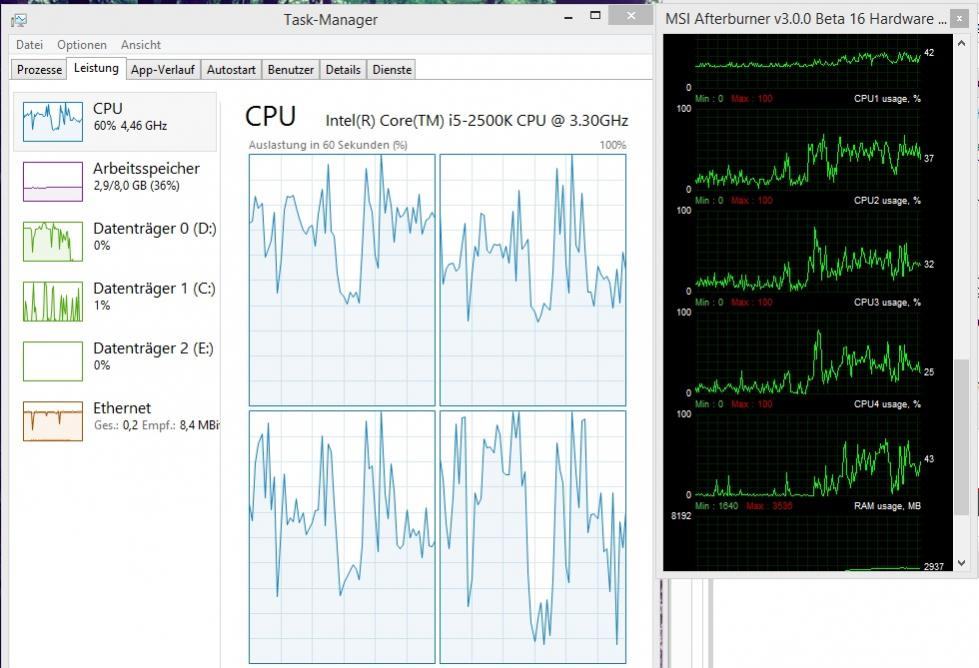This screenshot has width=979, height=668.
Task: Select the Datenträger 0 (D:) graph thumbnail
Action: 53,242
